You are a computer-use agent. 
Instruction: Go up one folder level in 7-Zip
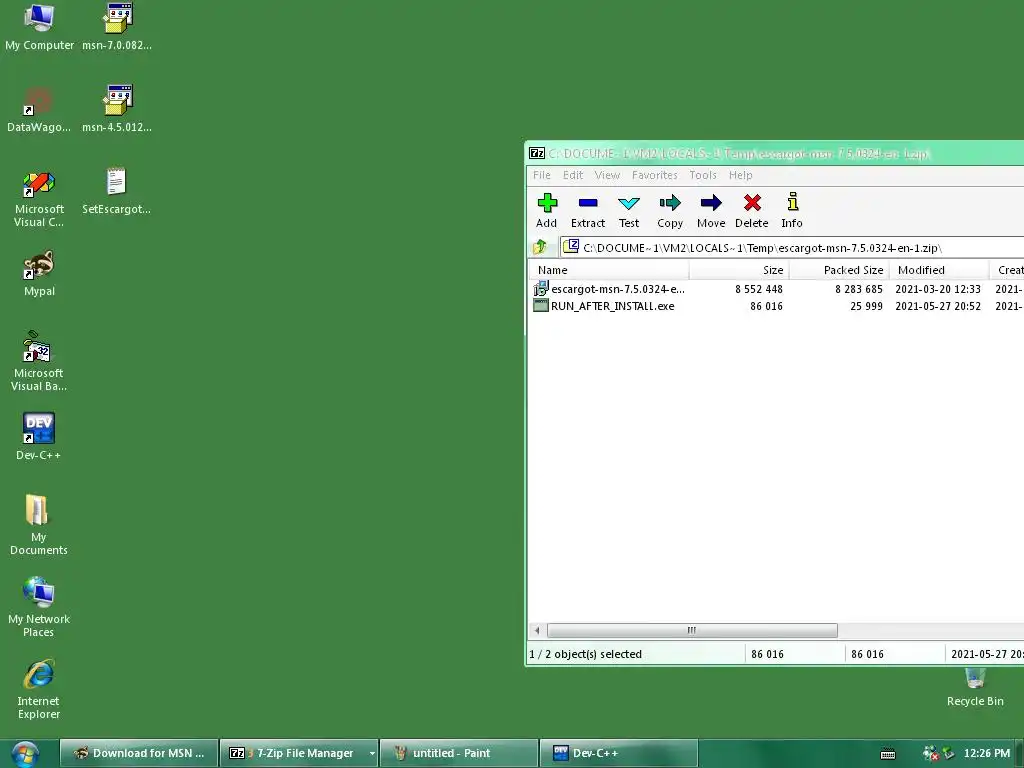(540, 248)
